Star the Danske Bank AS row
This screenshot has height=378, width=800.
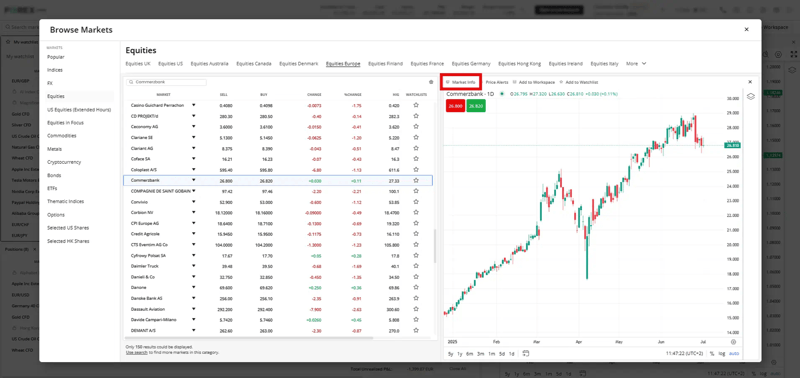(x=416, y=298)
